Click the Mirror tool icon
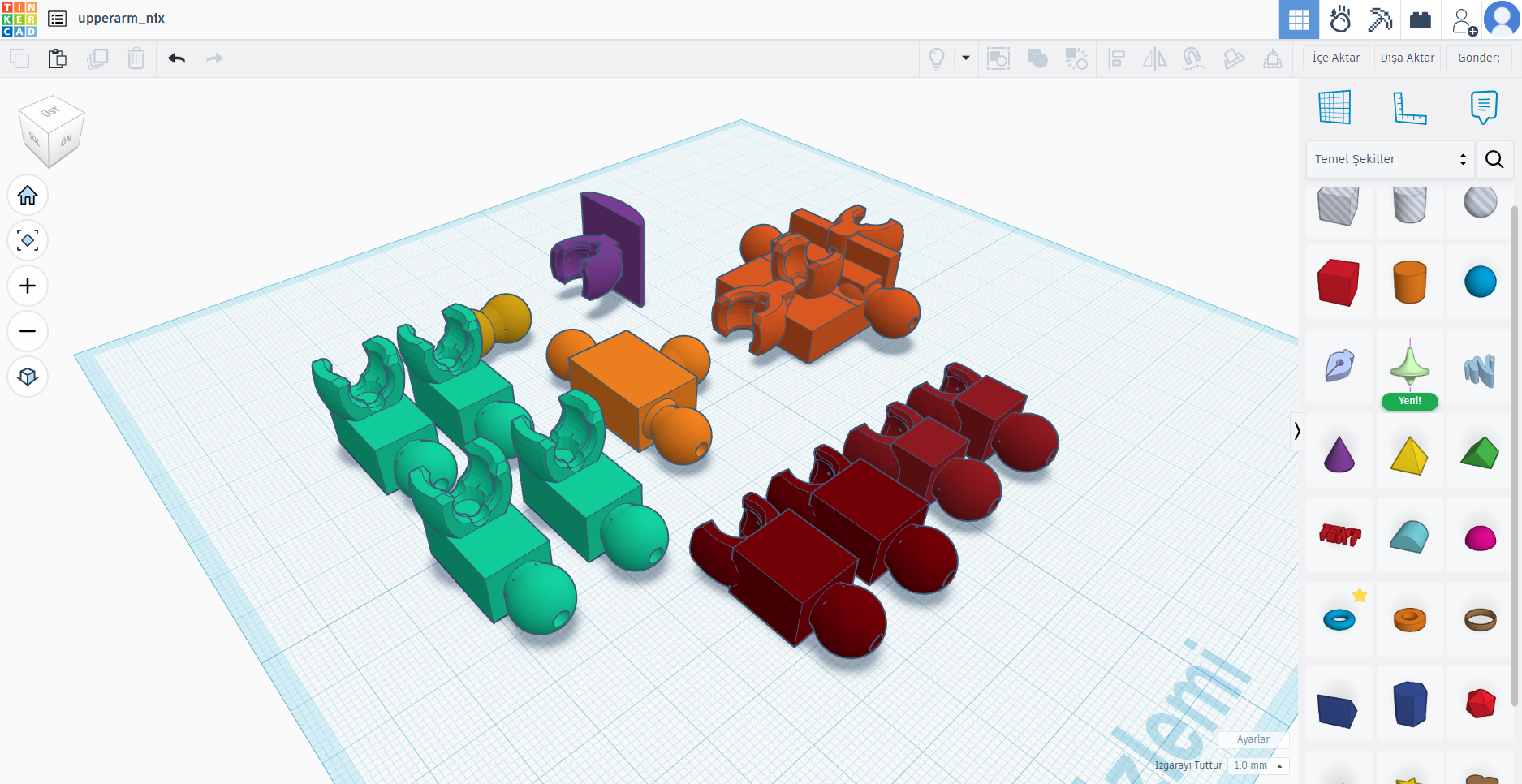The height and width of the screenshot is (784, 1522). (x=1154, y=58)
